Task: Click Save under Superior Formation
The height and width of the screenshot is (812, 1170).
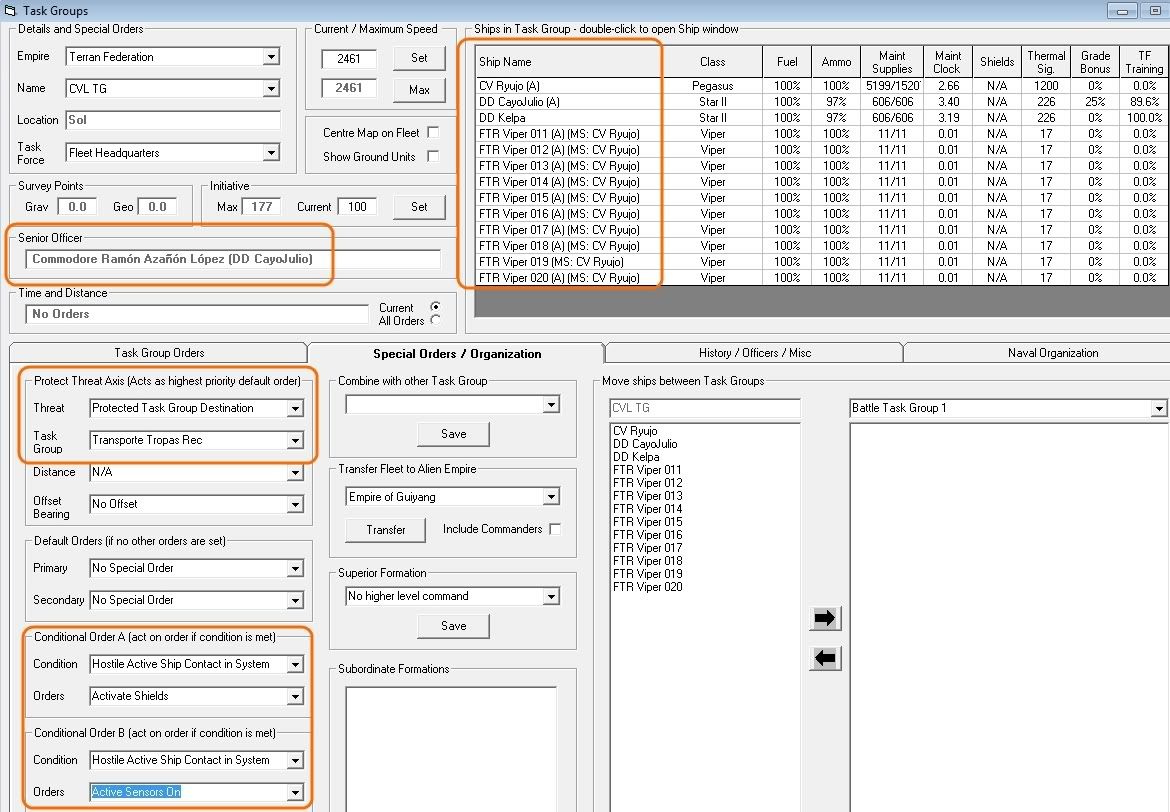Action: coord(454,626)
